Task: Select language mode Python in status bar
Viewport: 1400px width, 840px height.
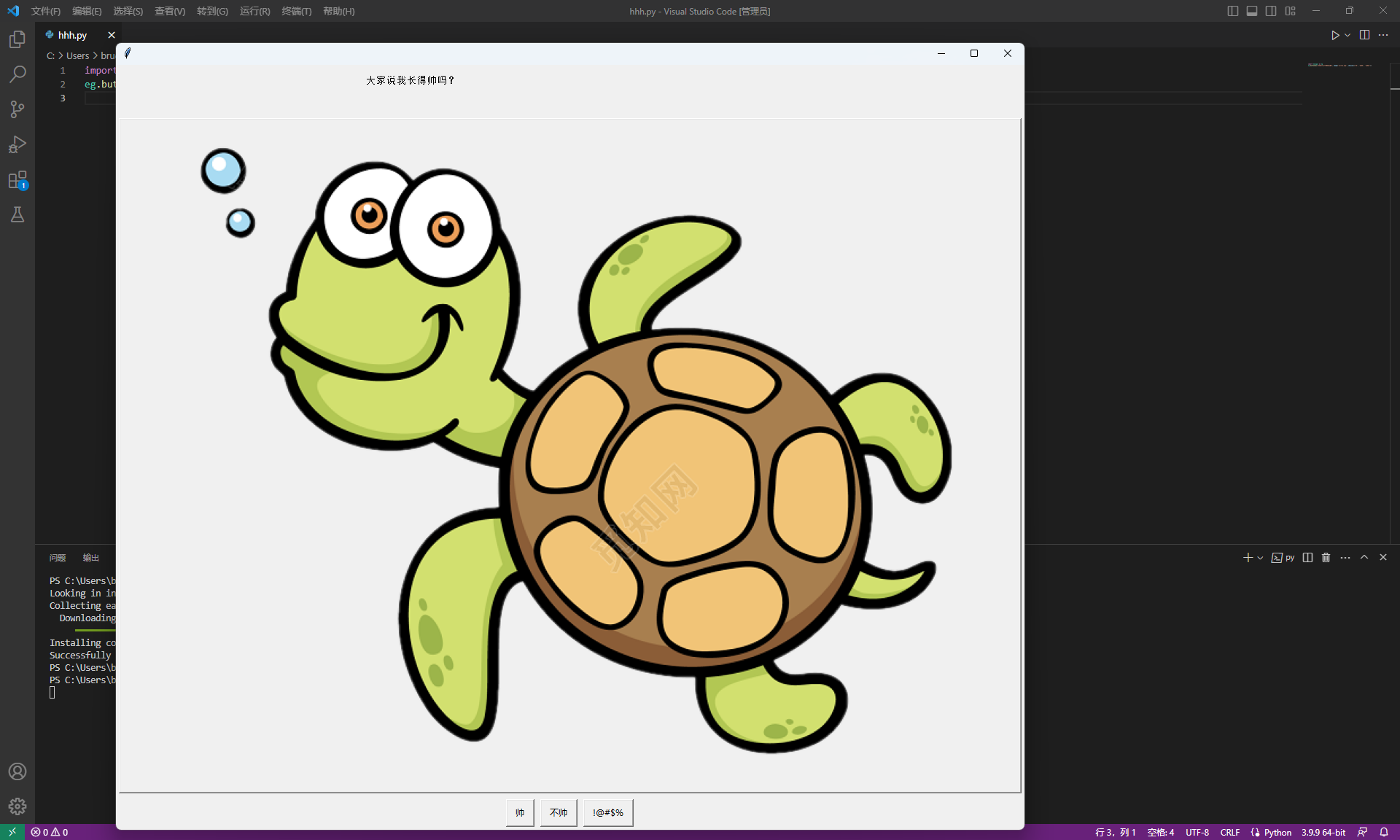Action: point(1277,832)
